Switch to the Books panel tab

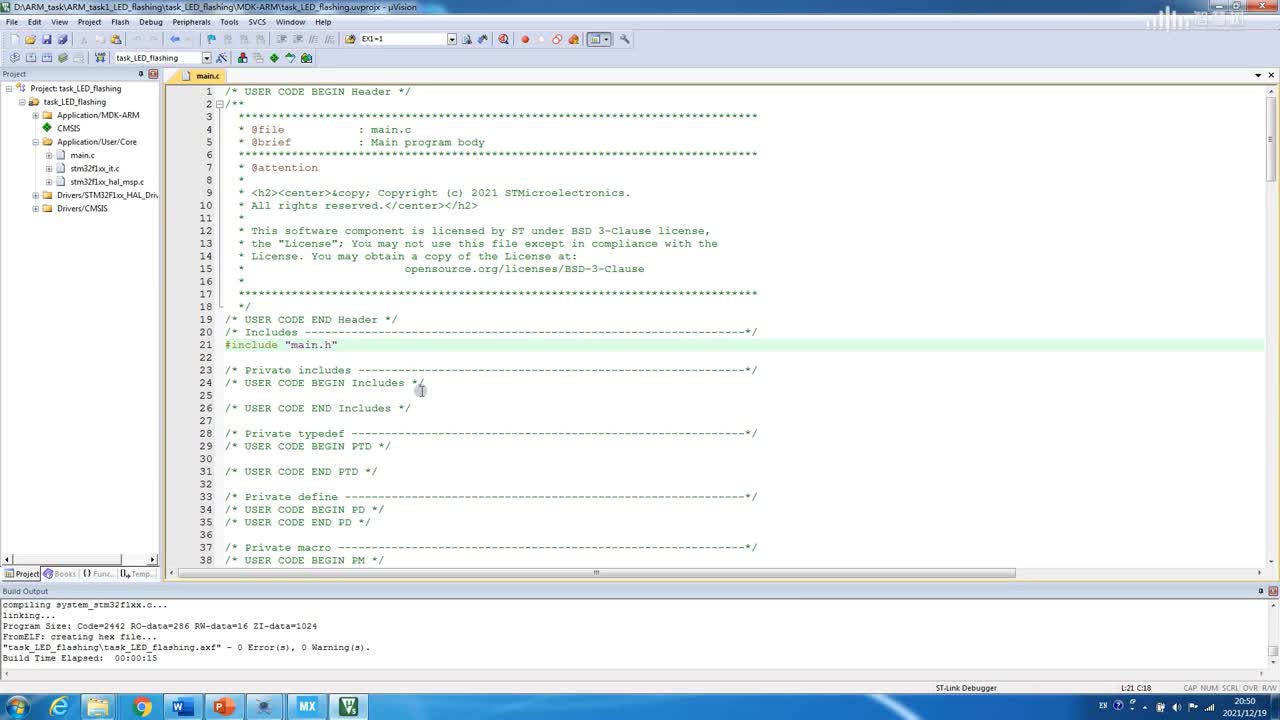60,574
